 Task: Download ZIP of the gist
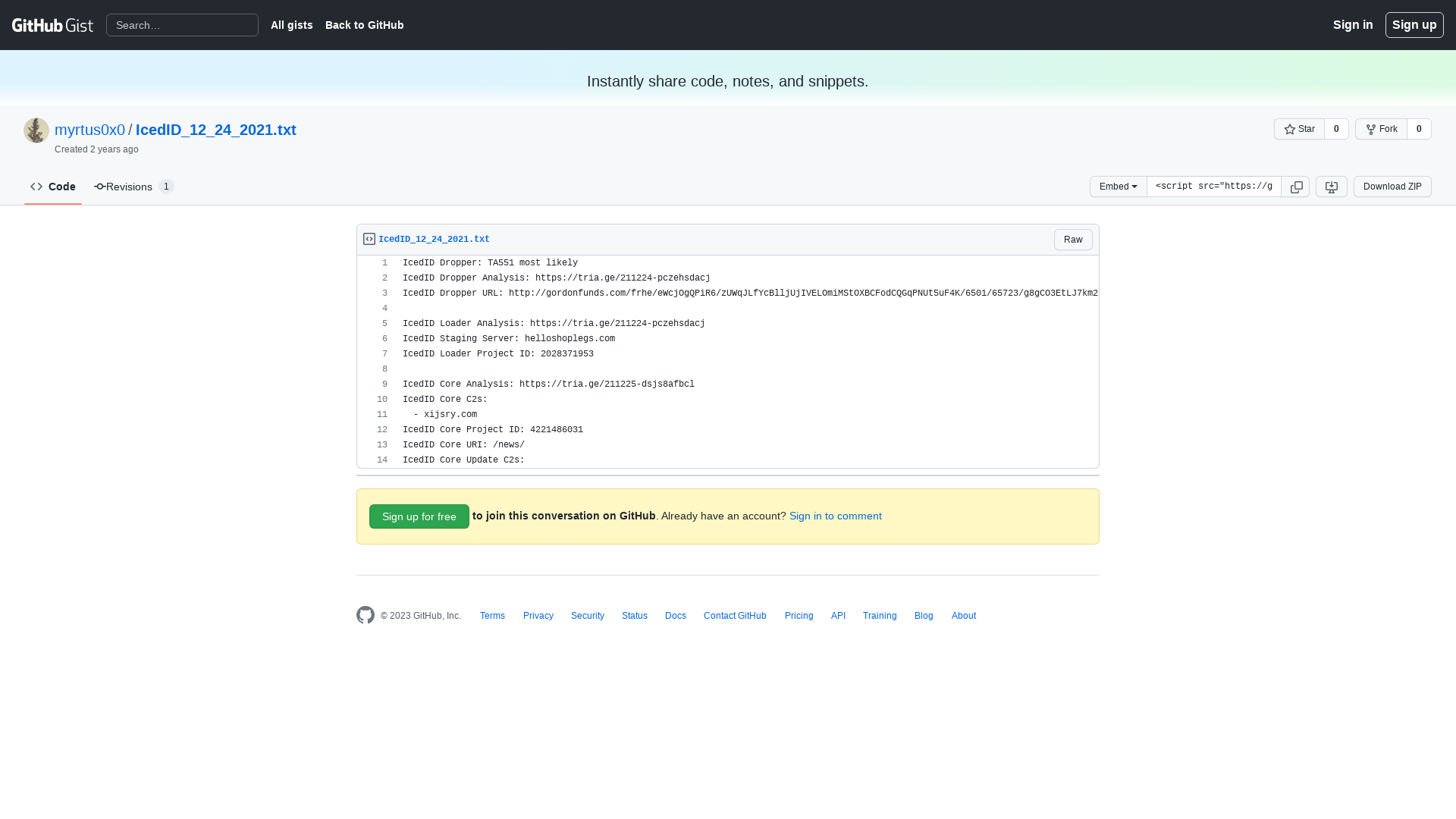click(1392, 187)
